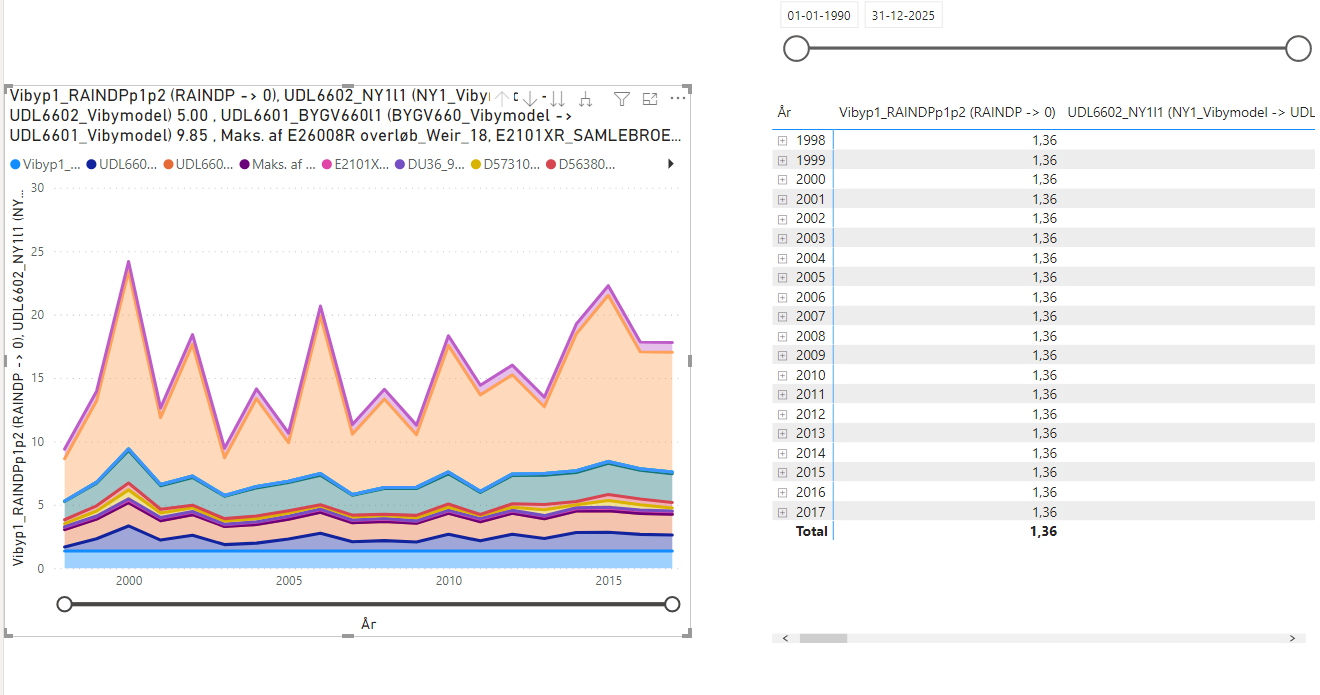
Task: Click the start date field 01-01-1990
Action: [x=818, y=16]
